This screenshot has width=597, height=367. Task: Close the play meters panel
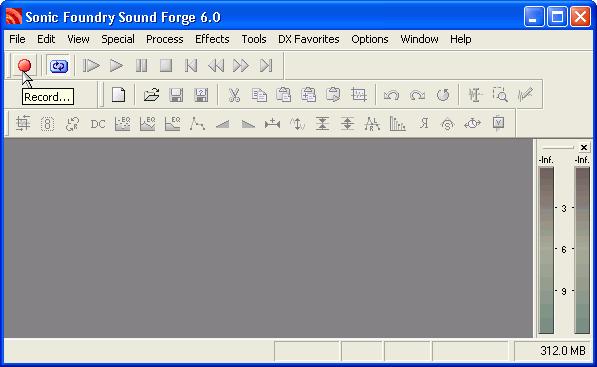584,147
